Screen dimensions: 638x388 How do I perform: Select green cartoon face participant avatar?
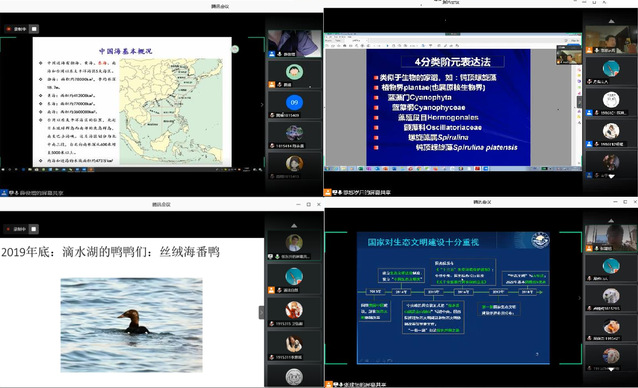(294, 72)
